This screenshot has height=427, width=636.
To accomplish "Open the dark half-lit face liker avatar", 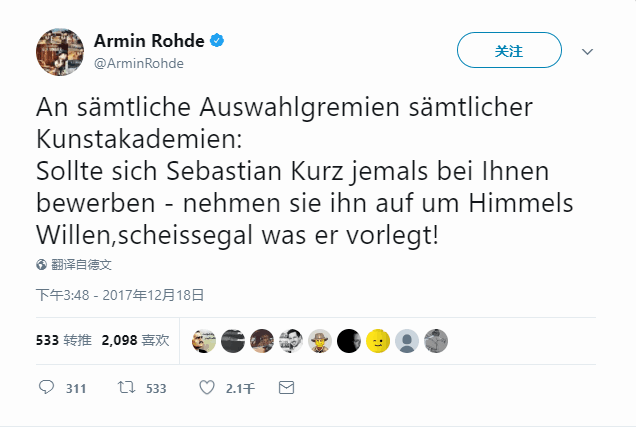I will point(349,341).
